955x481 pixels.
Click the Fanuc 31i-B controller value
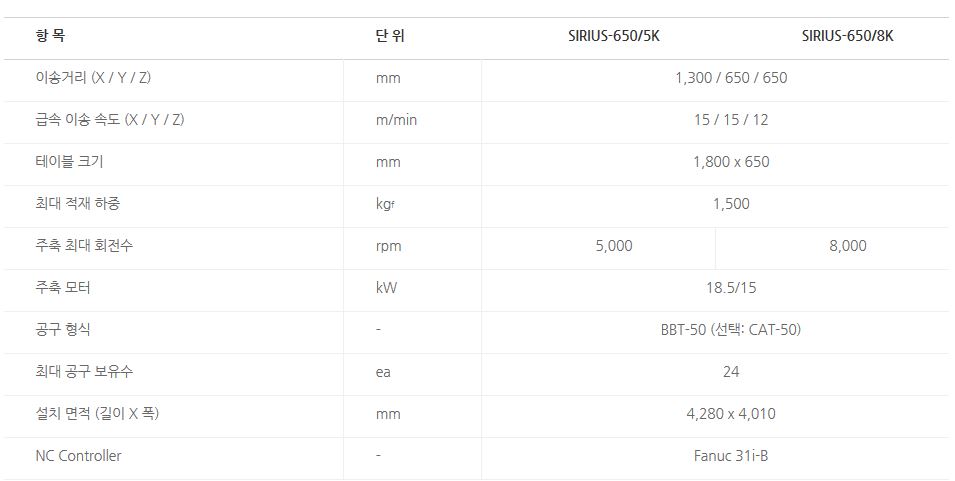tap(731, 456)
